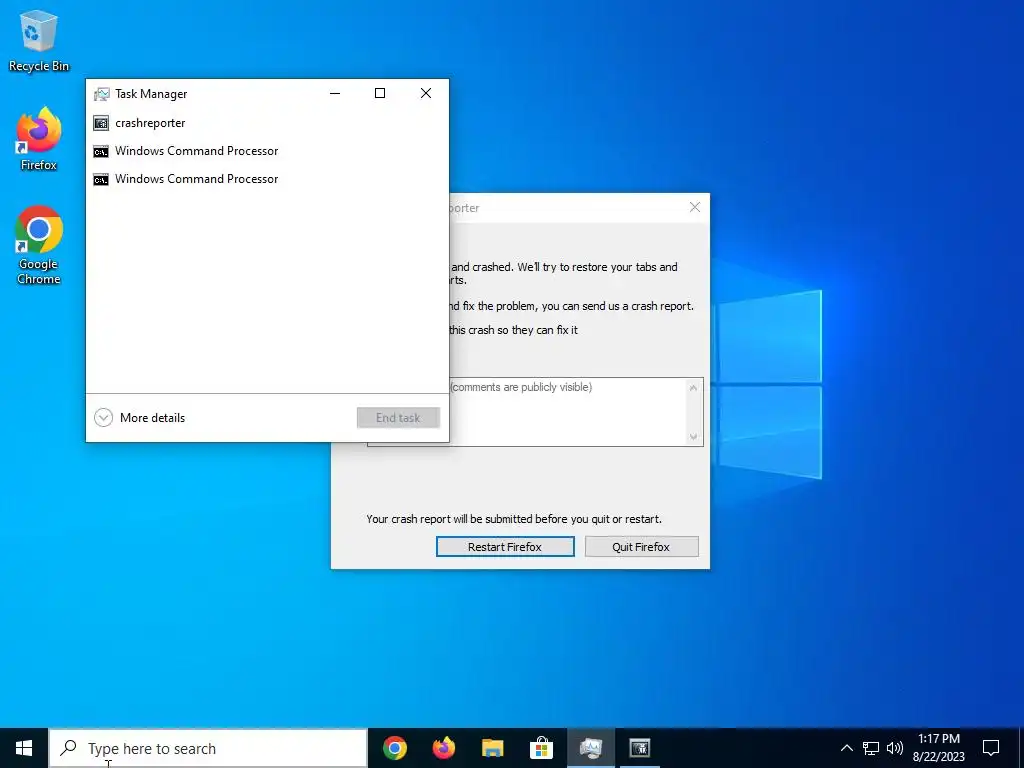The image size is (1024, 768).
Task: Click crashreporter taskbar button
Action: click(639, 748)
